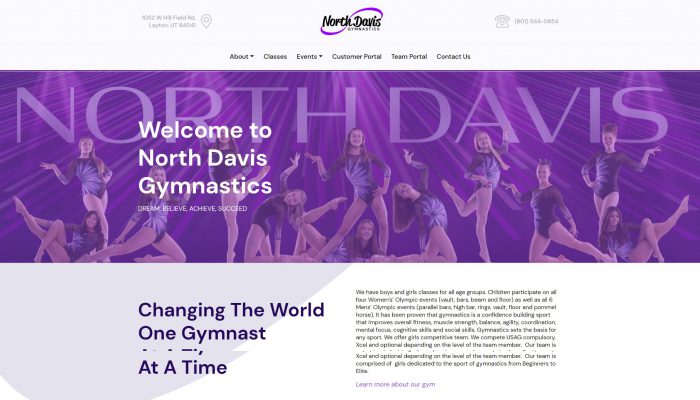The image size is (700, 400).
Task: Click the Hill Field Rd address text
Action: (169, 21)
